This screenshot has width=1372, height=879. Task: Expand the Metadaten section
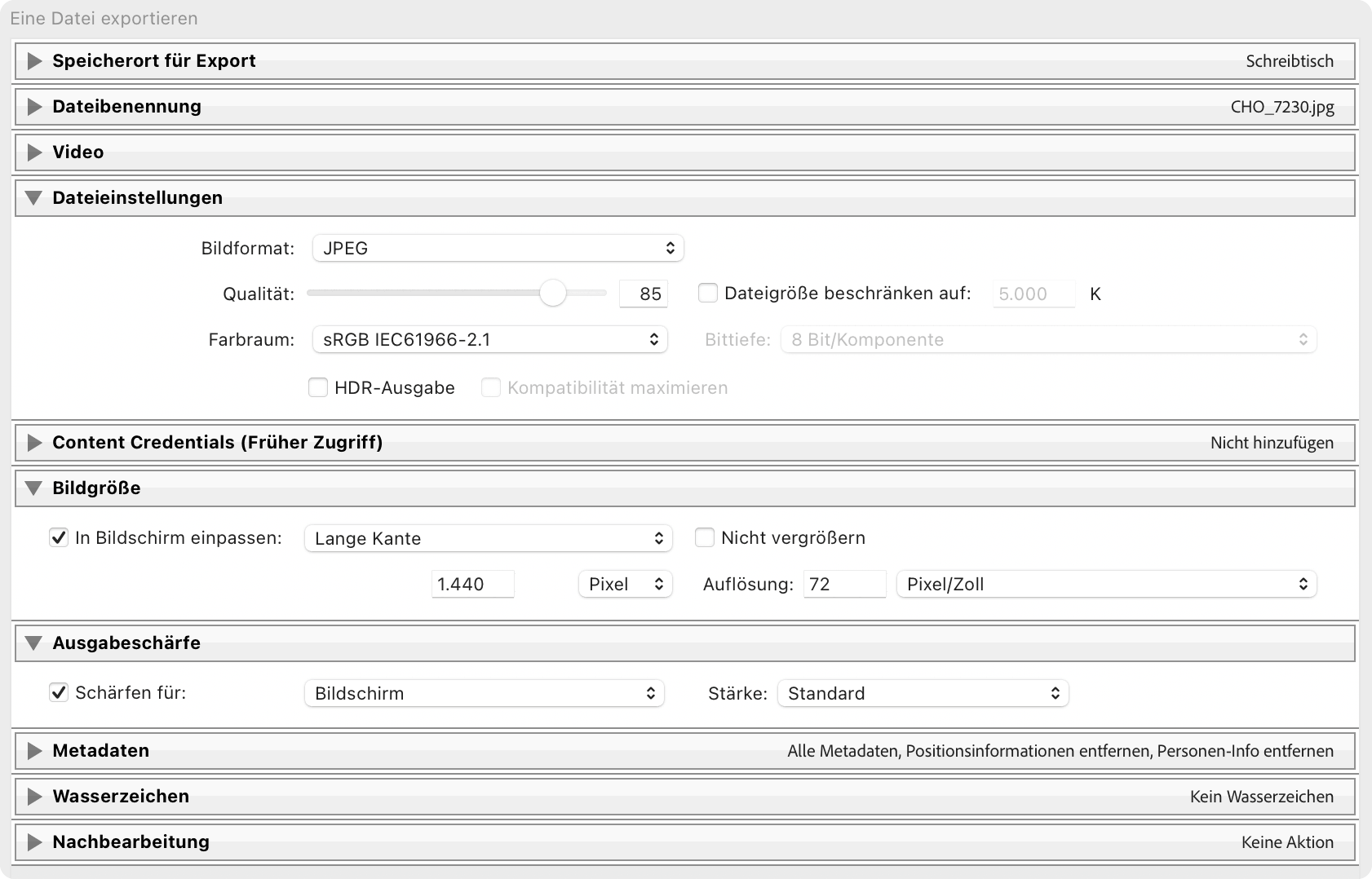point(34,751)
